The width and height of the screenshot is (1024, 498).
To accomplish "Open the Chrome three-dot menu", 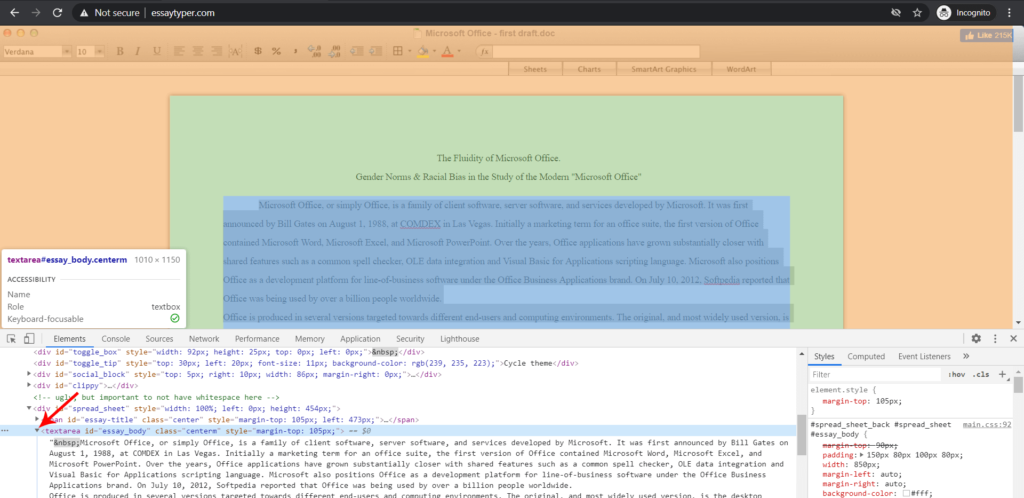I will pos(1009,13).
